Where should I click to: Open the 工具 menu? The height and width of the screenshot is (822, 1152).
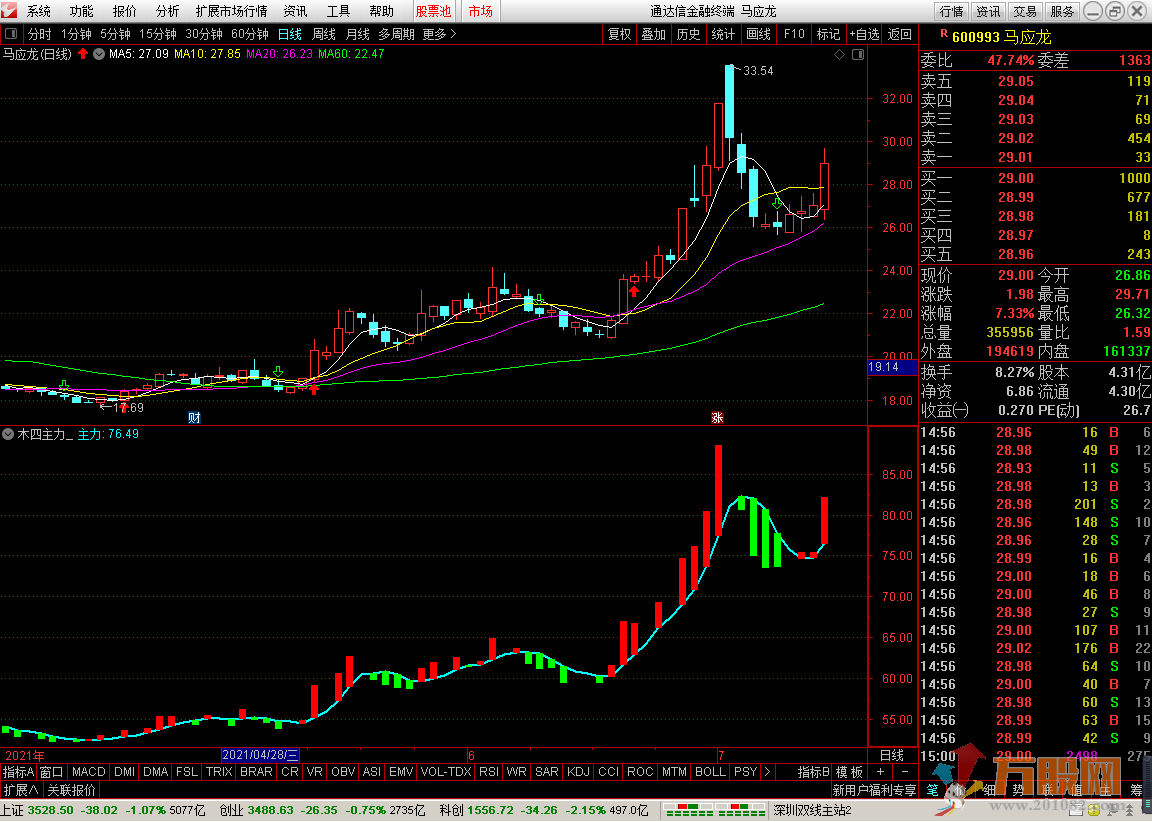(x=338, y=11)
